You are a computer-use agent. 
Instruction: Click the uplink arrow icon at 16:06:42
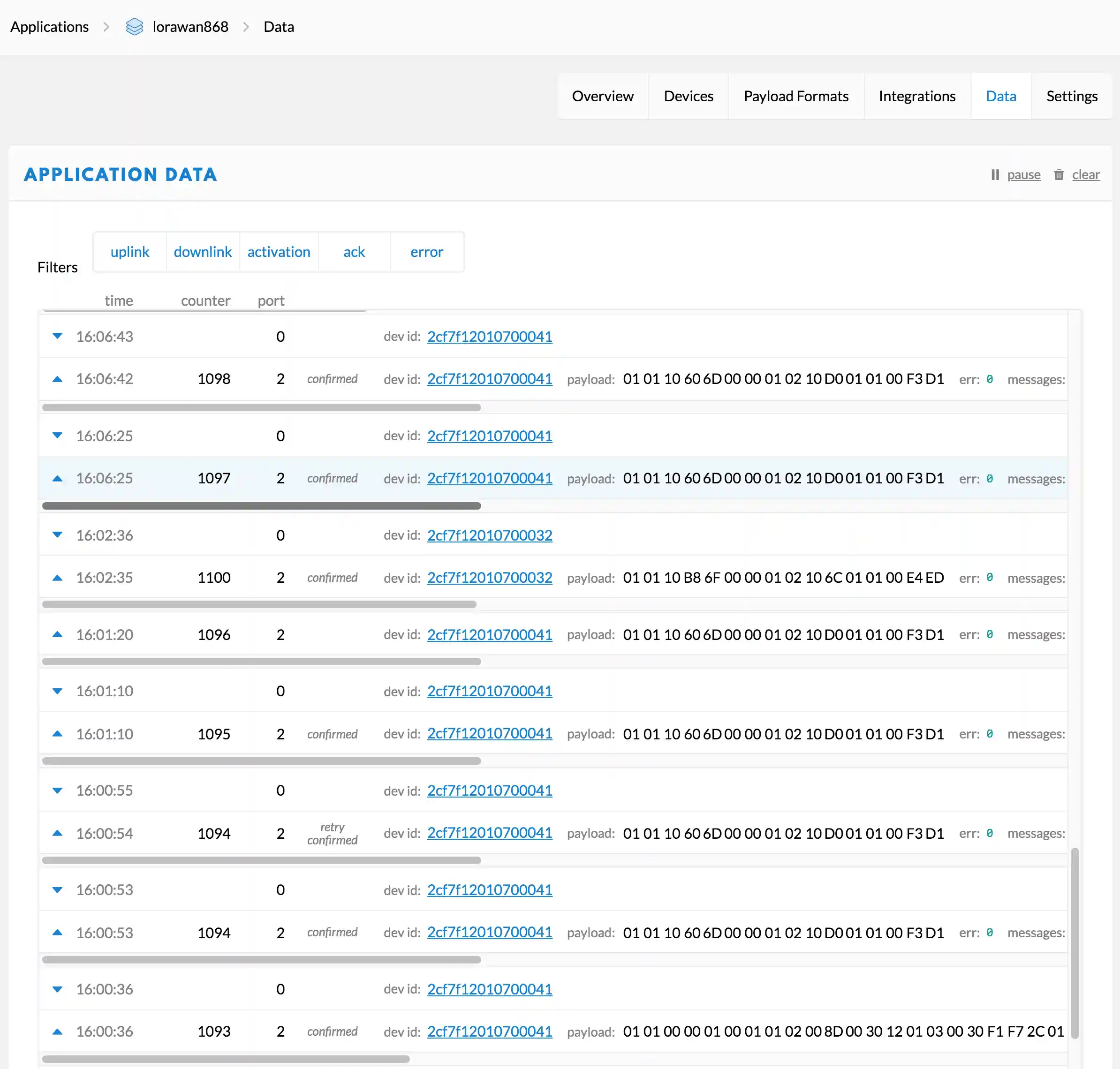tap(57, 379)
